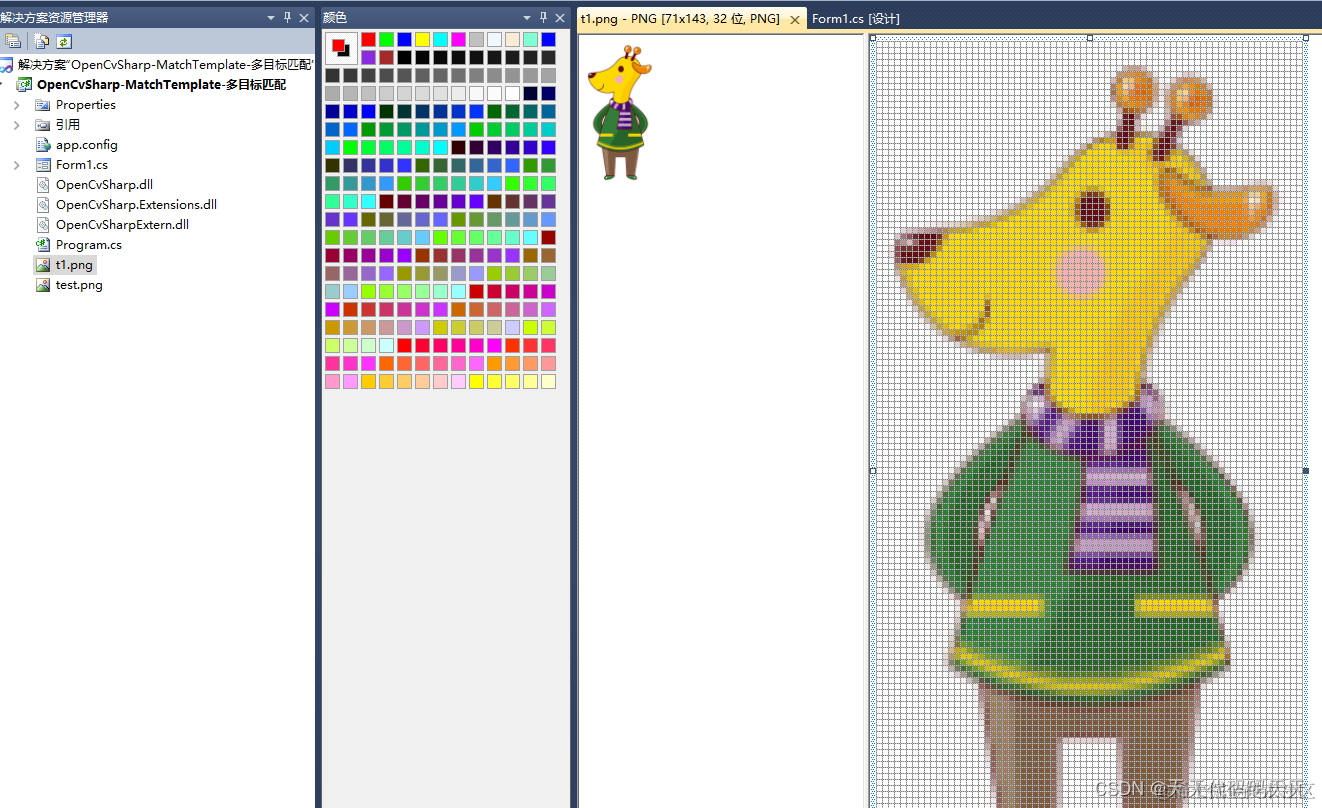Pick the magenta swatch in top palette row

(x=458, y=39)
